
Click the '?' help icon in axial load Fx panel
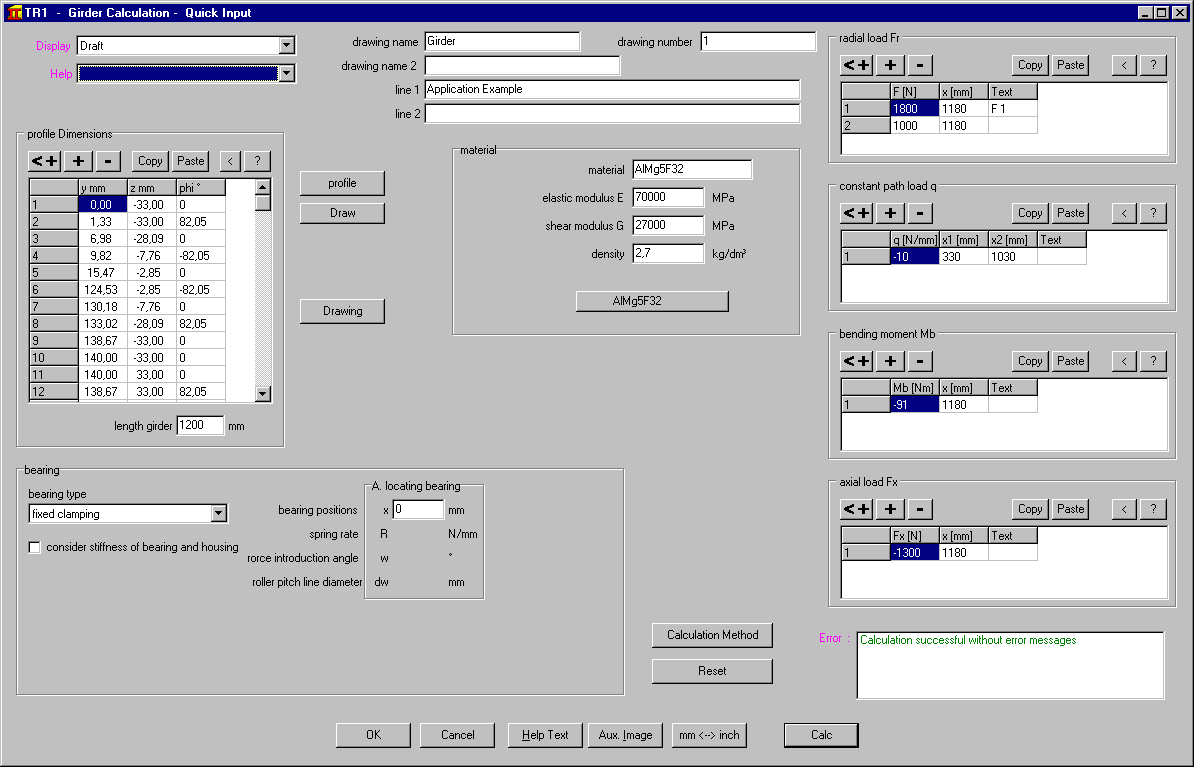[1153, 509]
